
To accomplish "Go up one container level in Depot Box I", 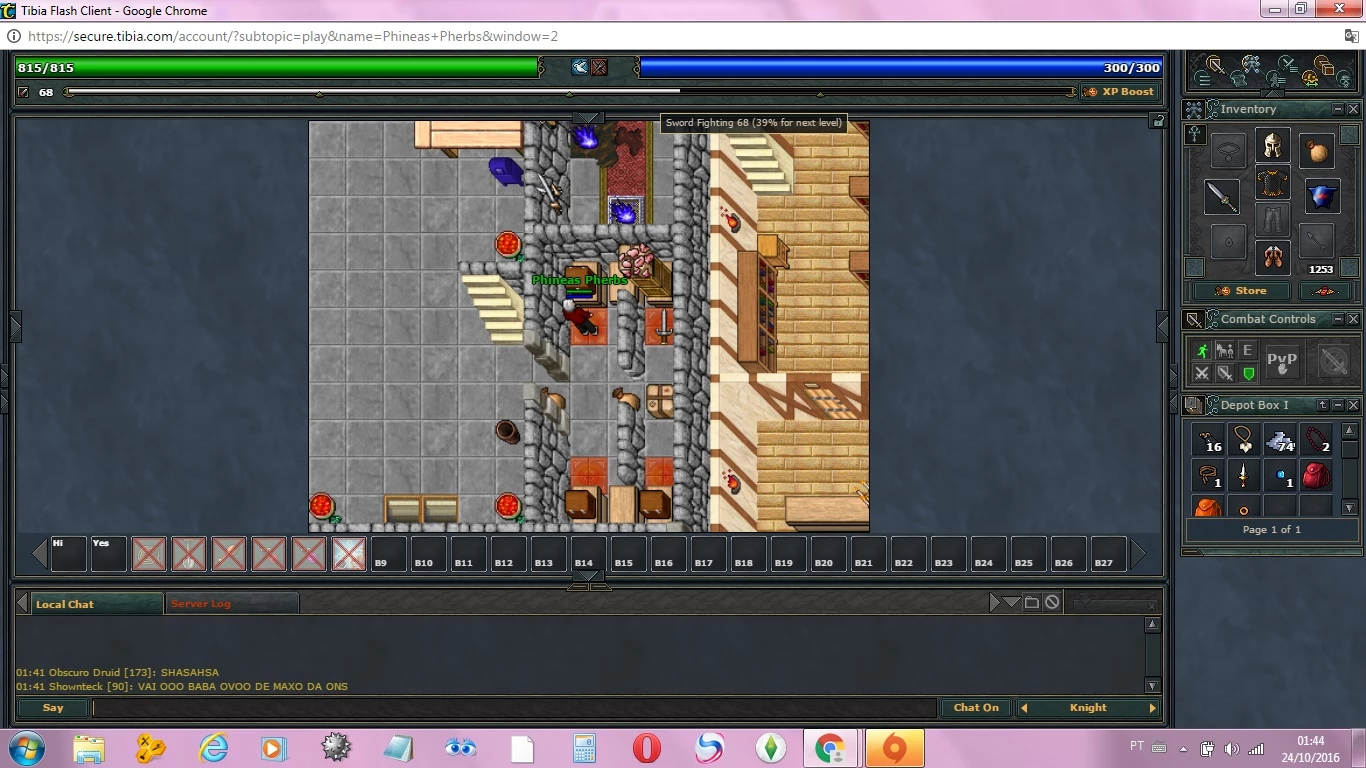I will [1322, 405].
